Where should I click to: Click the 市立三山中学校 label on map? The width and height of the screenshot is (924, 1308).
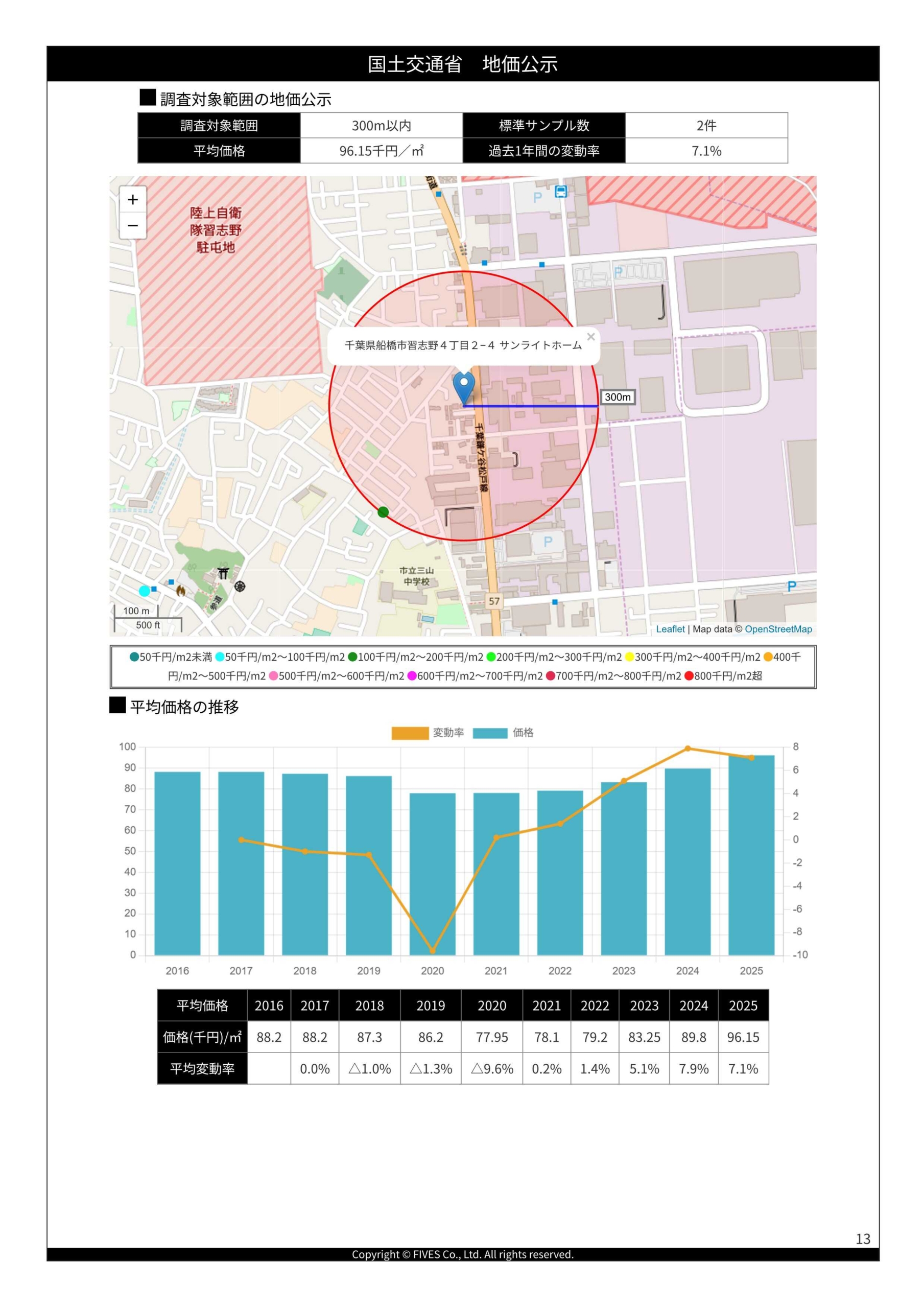(x=416, y=576)
